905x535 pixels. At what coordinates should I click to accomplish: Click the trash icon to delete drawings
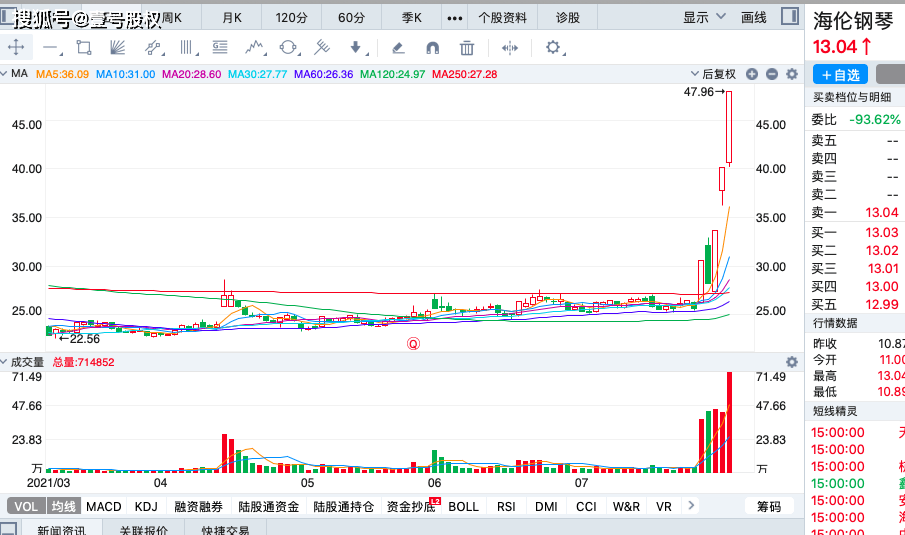[467, 47]
